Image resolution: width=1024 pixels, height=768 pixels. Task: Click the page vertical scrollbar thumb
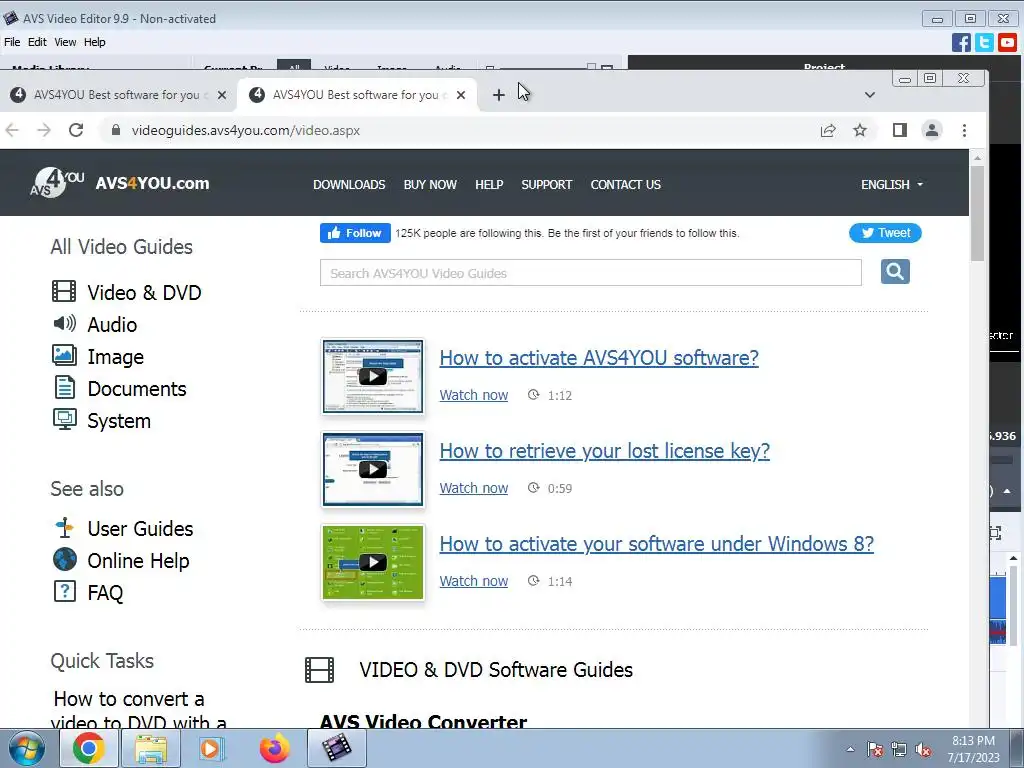pyautogui.click(x=977, y=214)
